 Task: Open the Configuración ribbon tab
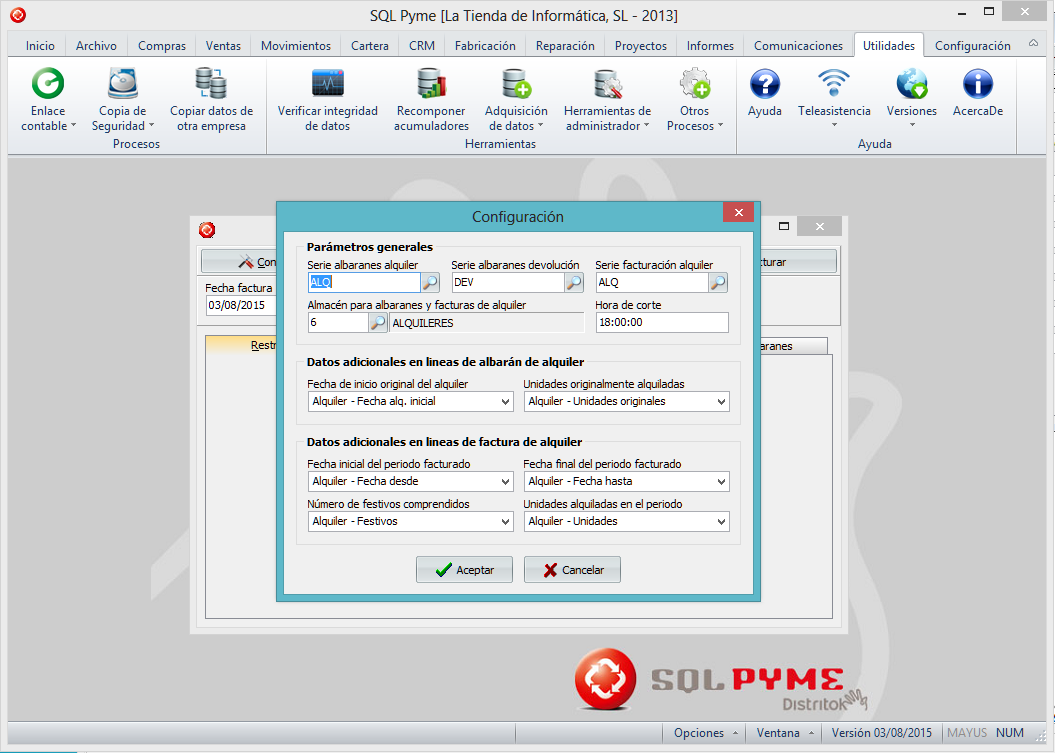pyautogui.click(x=972, y=46)
